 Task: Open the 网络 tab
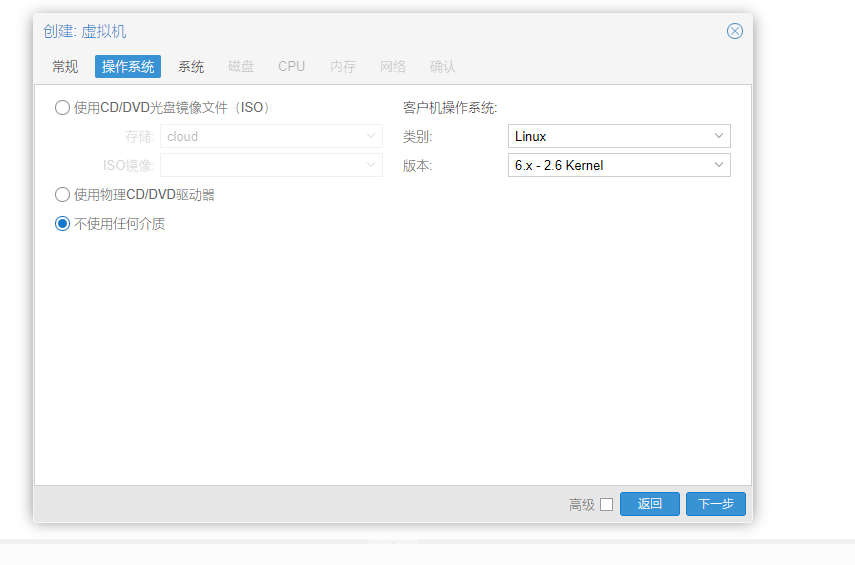[x=393, y=67]
